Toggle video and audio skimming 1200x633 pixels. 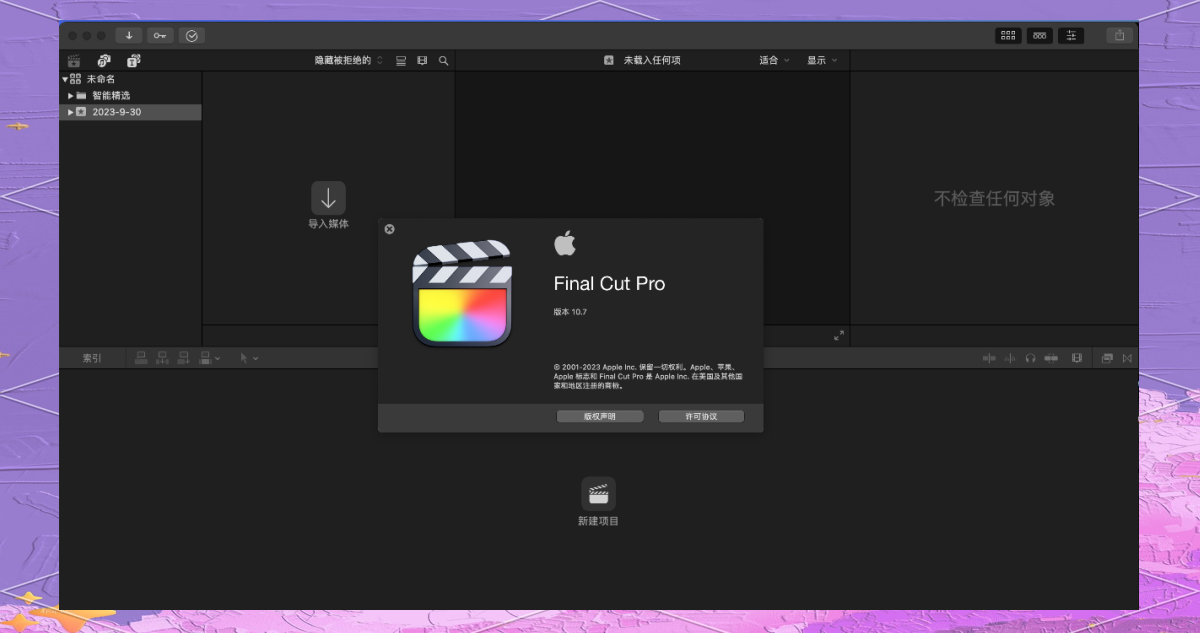pos(990,358)
